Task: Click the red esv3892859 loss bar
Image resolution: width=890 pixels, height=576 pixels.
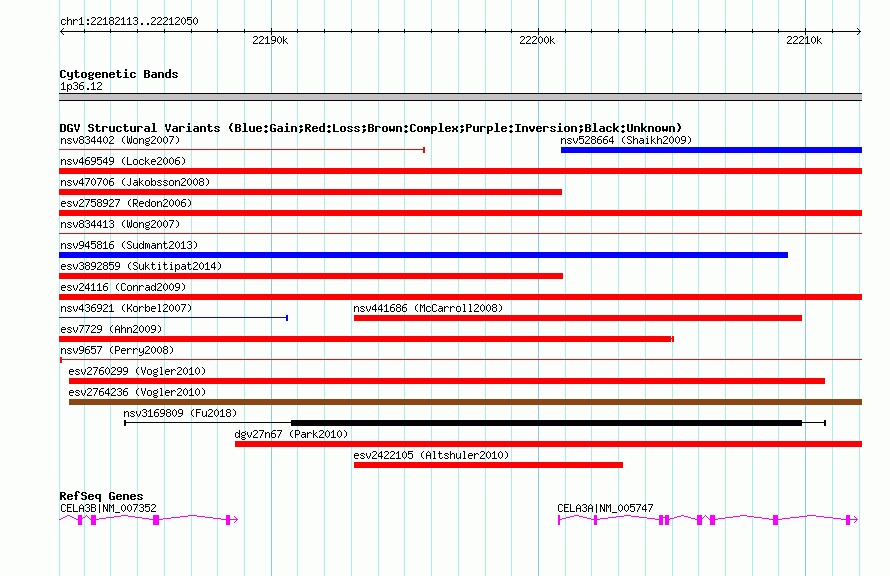Action: (x=311, y=276)
